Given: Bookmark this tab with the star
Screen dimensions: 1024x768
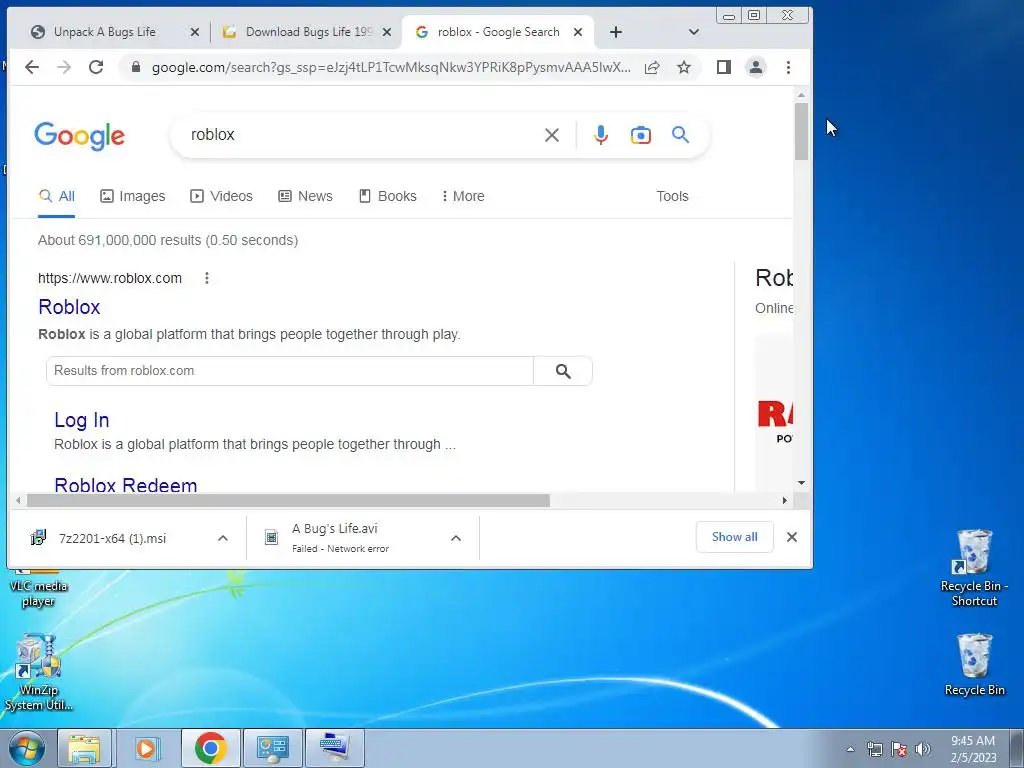Looking at the screenshot, I should click(684, 67).
